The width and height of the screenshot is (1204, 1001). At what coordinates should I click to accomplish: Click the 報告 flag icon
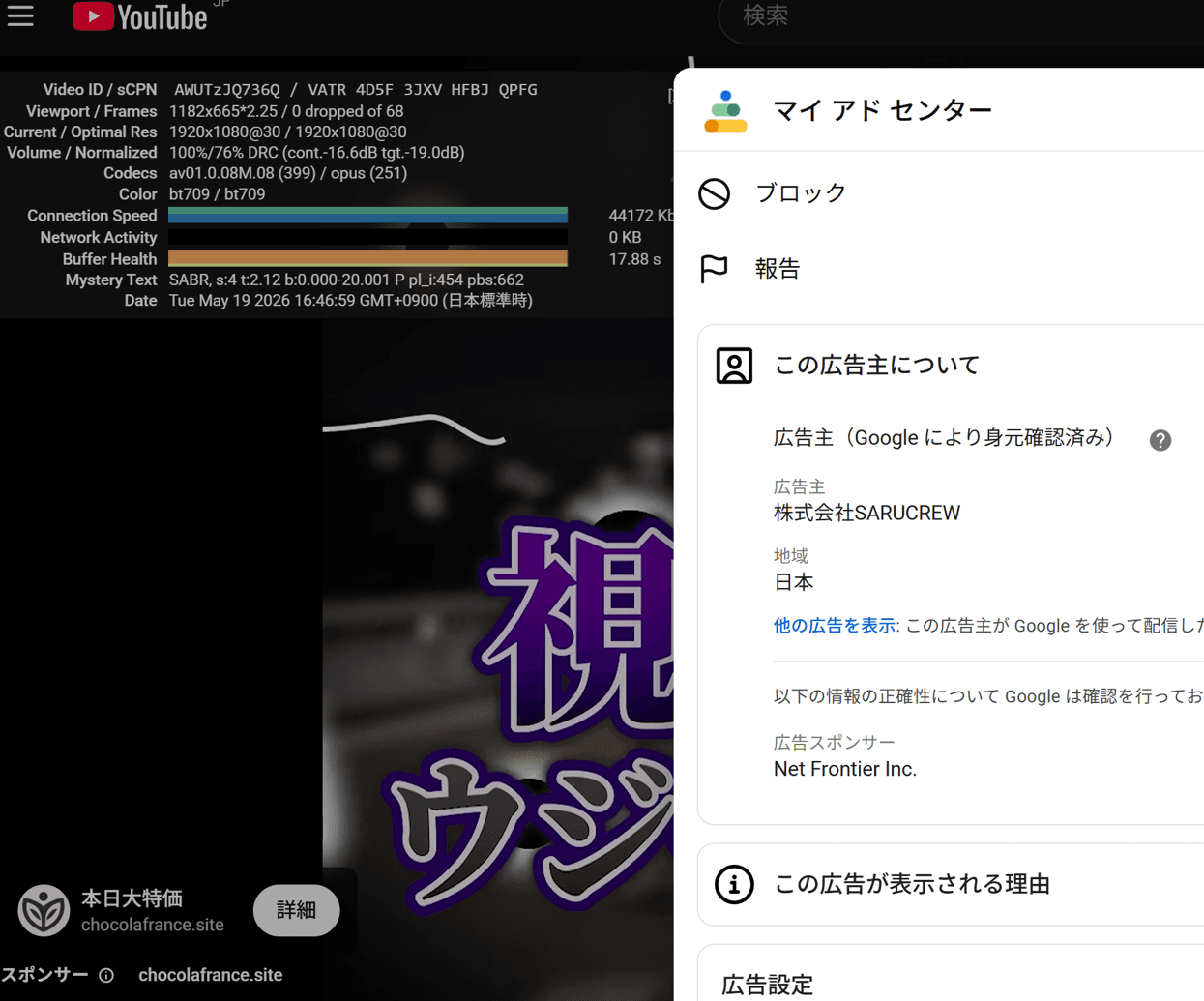tap(714, 269)
